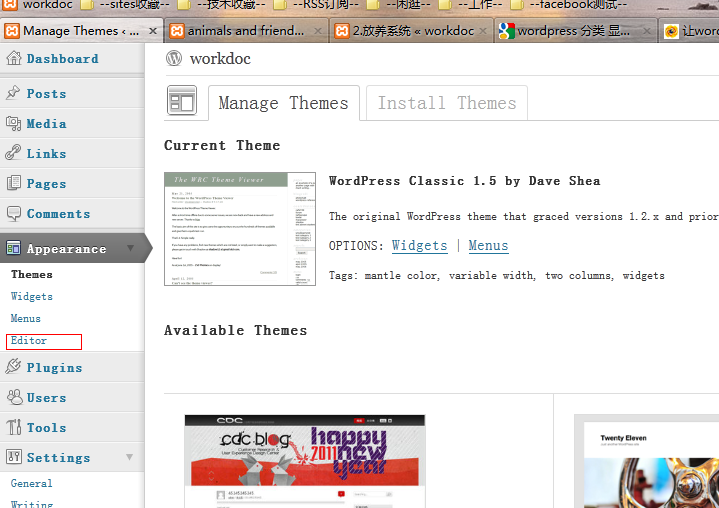719x508 pixels.
Task: Close the wordpress 分类 browser tab
Action: point(647,31)
